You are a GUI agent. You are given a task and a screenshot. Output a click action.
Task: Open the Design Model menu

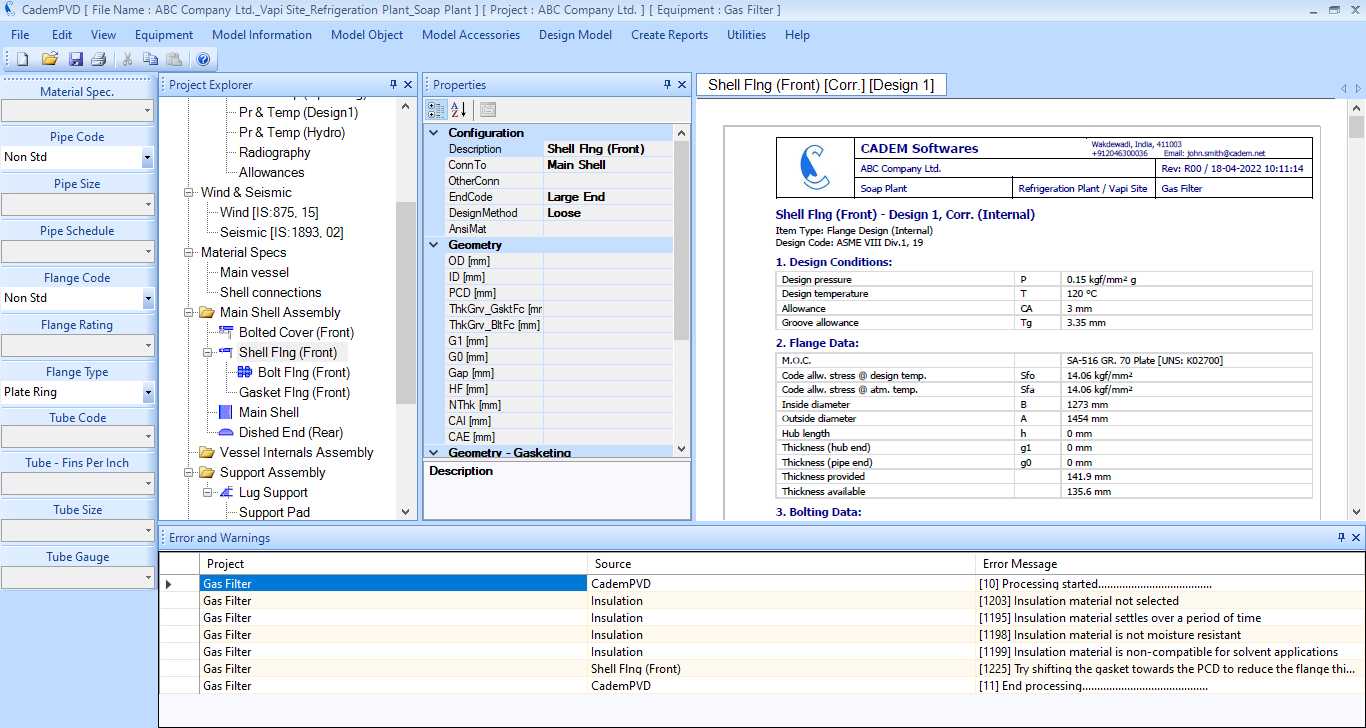pyautogui.click(x=575, y=34)
